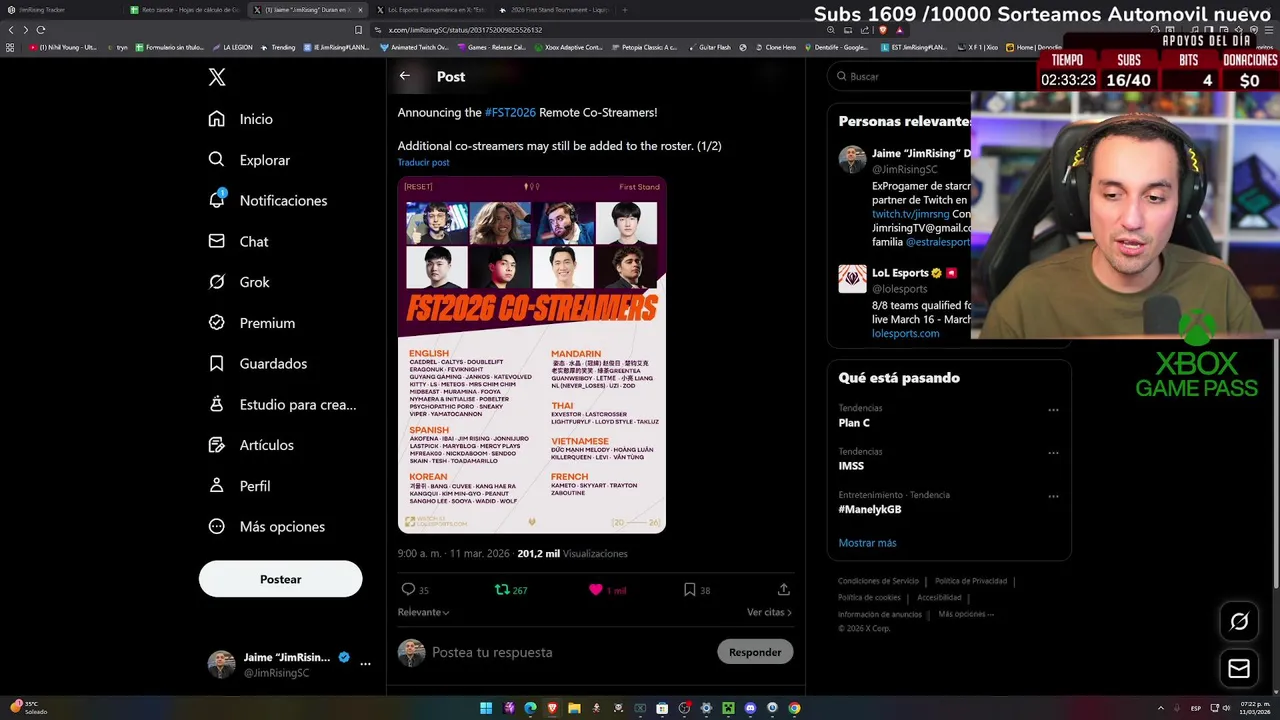The width and height of the screenshot is (1280, 720).
Task: Open Brave browser from the taskbar
Action: point(552,708)
